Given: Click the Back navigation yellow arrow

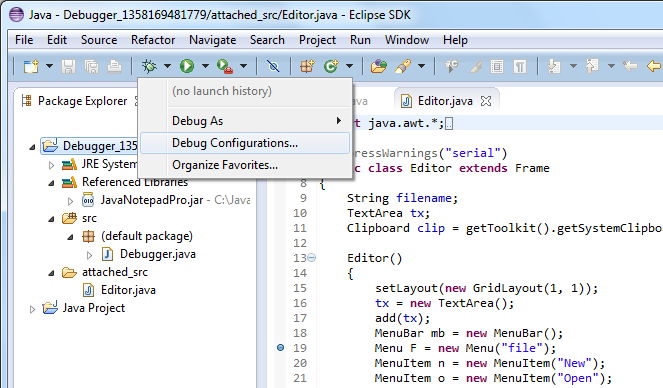Looking at the screenshot, I should tap(654, 66).
